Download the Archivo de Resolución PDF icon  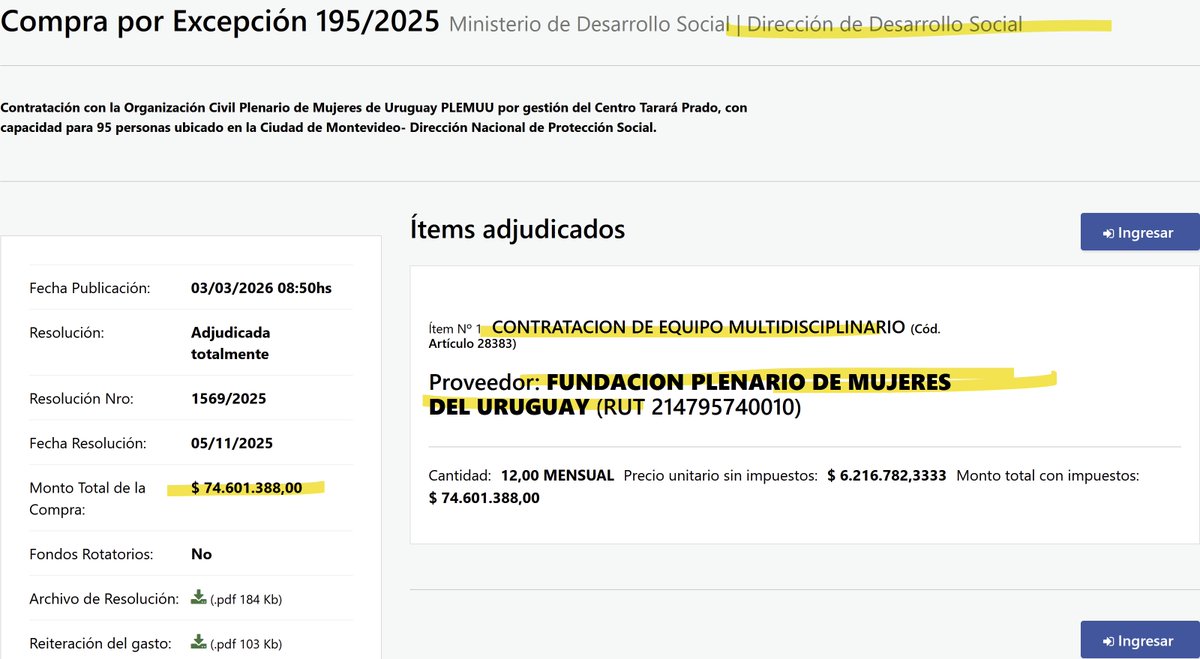click(x=198, y=598)
